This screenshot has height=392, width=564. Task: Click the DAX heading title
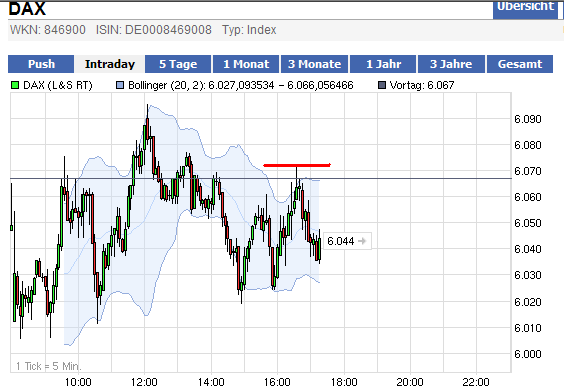(x=27, y=9)
